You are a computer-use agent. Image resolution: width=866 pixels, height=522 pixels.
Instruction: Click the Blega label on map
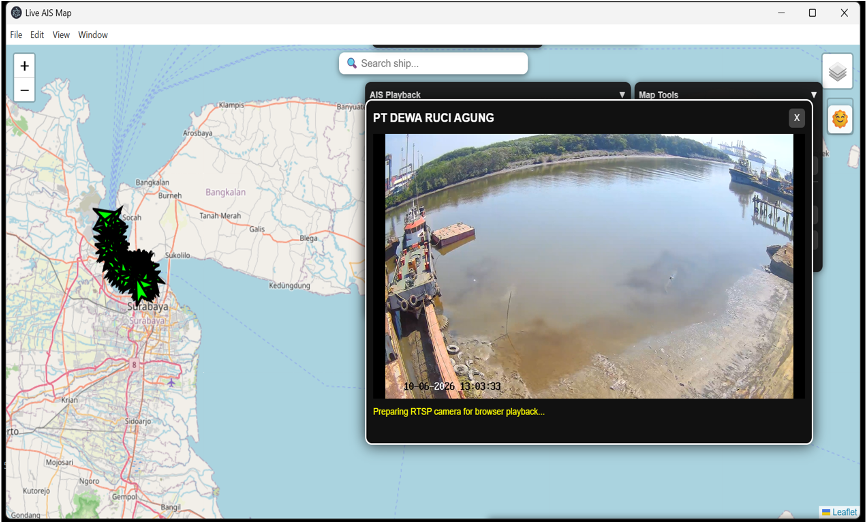[x=308, y=238]
